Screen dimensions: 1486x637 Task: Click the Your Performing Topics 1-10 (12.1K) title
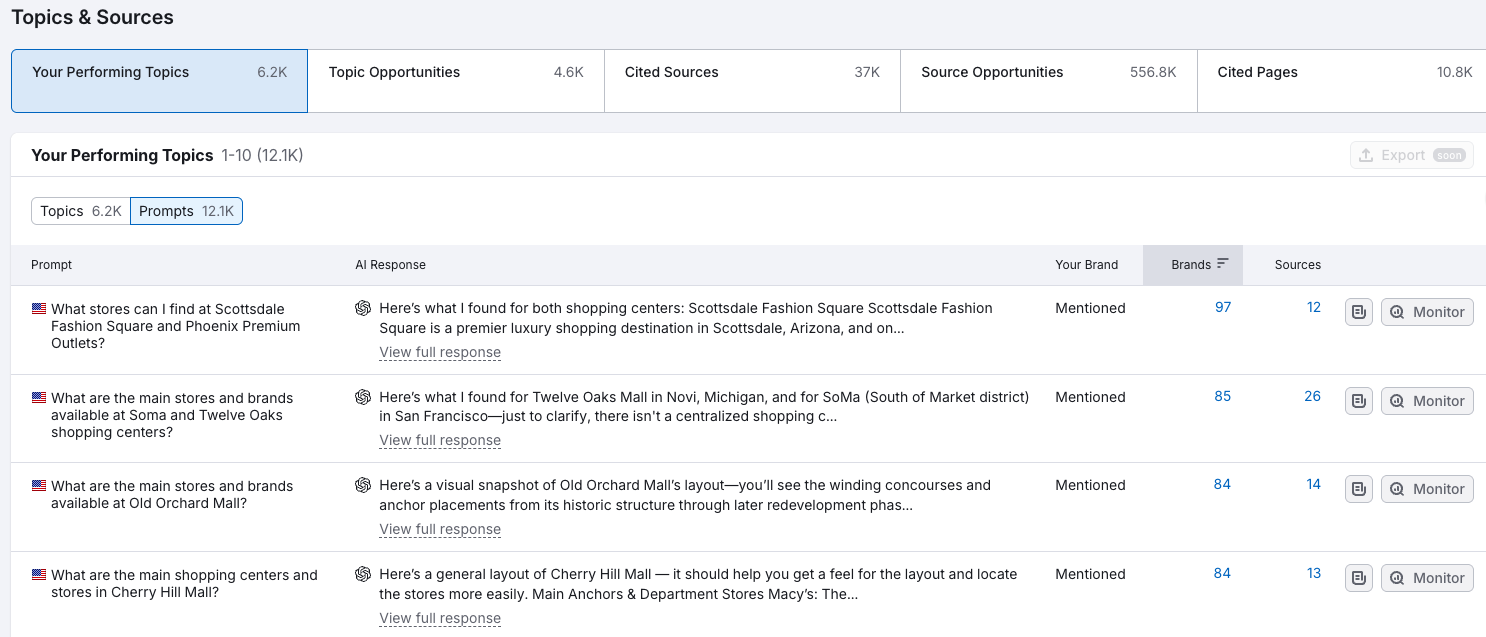(167, 155)
